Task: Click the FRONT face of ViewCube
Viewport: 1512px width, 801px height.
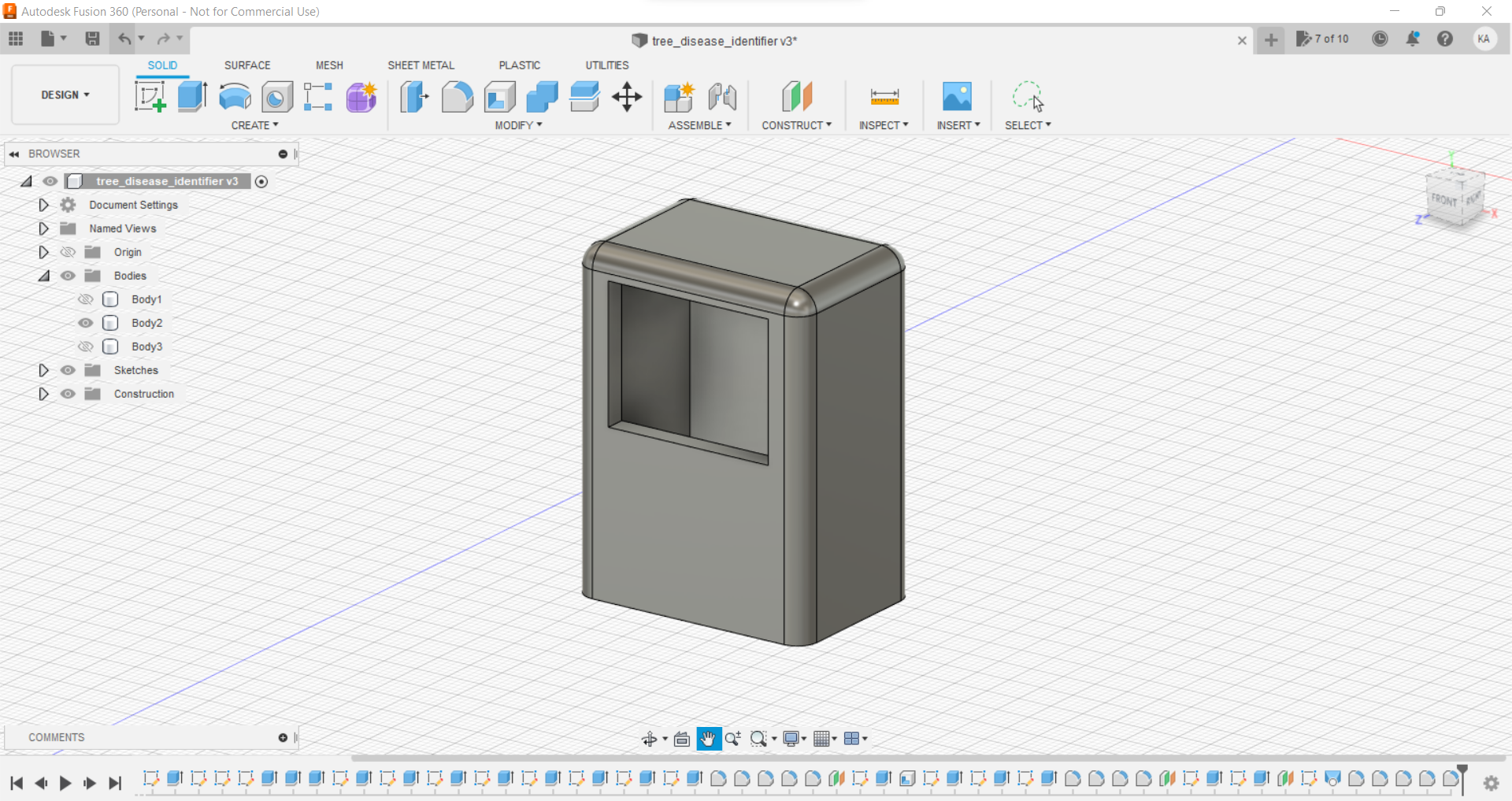Action: 1444,200
